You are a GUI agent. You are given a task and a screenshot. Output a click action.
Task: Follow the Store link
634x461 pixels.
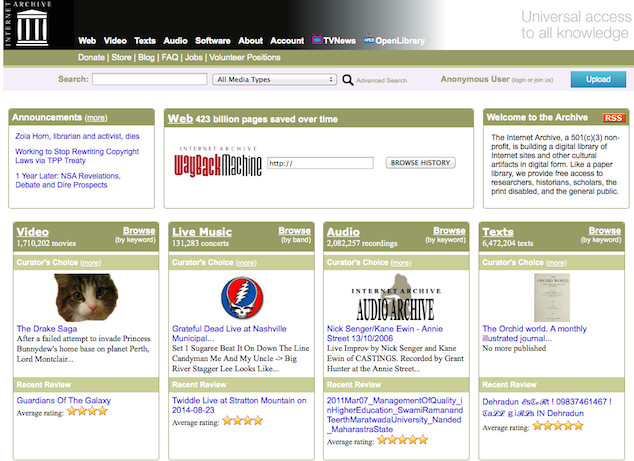coord(121,57)
